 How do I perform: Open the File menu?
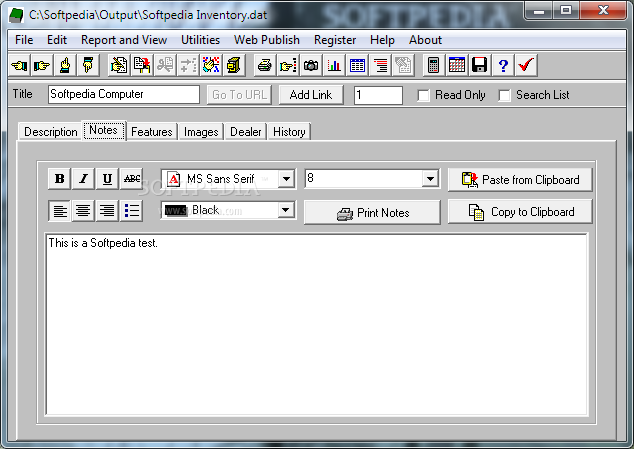point(24,40)
